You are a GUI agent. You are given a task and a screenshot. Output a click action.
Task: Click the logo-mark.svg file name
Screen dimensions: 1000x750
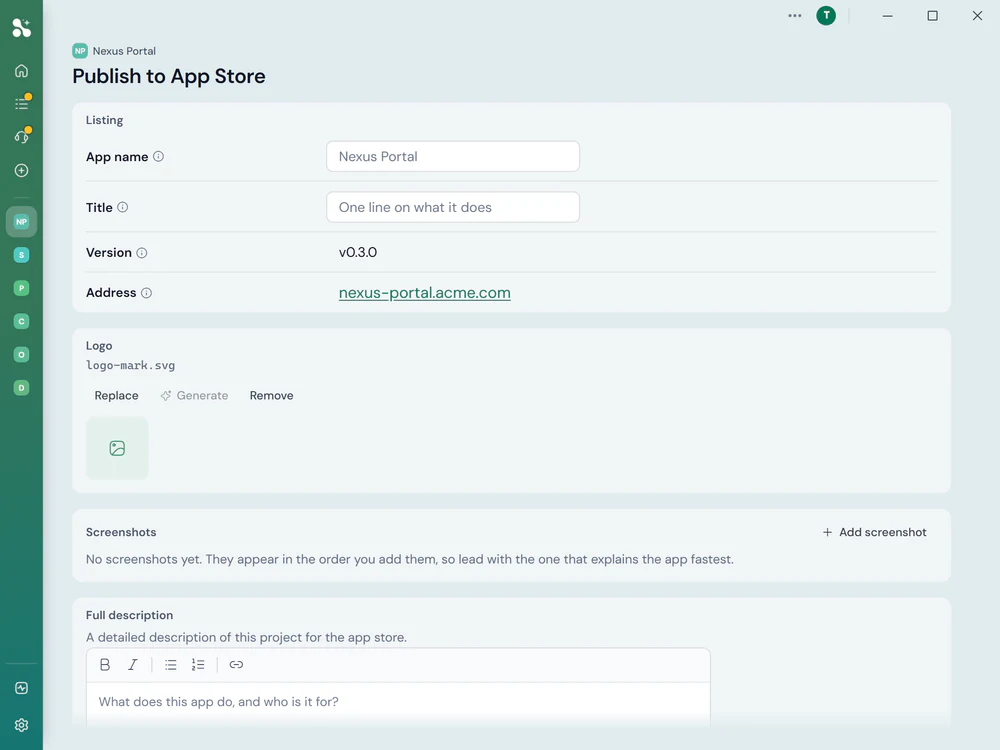(x=131, y=365)
